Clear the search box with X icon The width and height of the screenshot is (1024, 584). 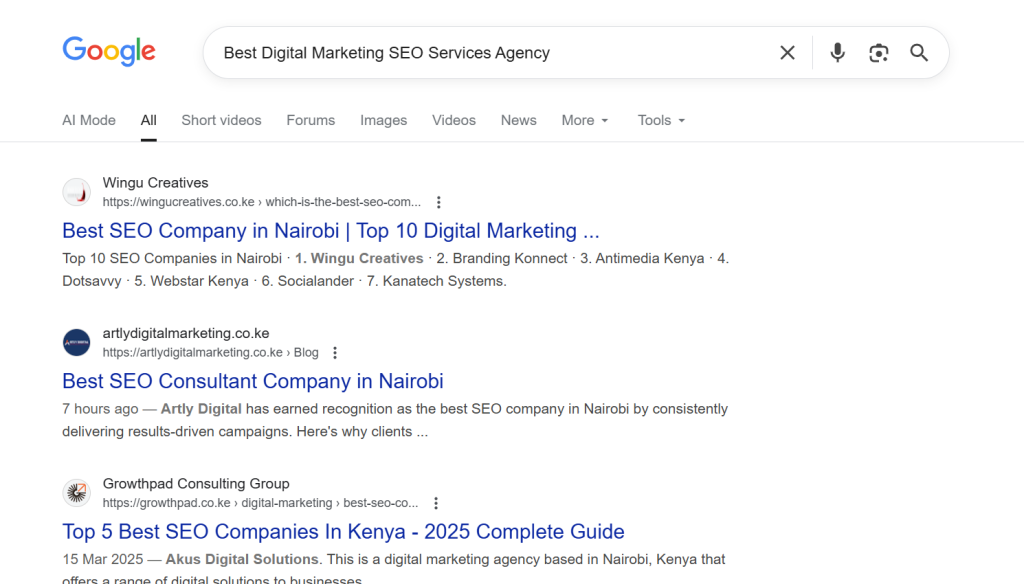[x=787, y=53]
